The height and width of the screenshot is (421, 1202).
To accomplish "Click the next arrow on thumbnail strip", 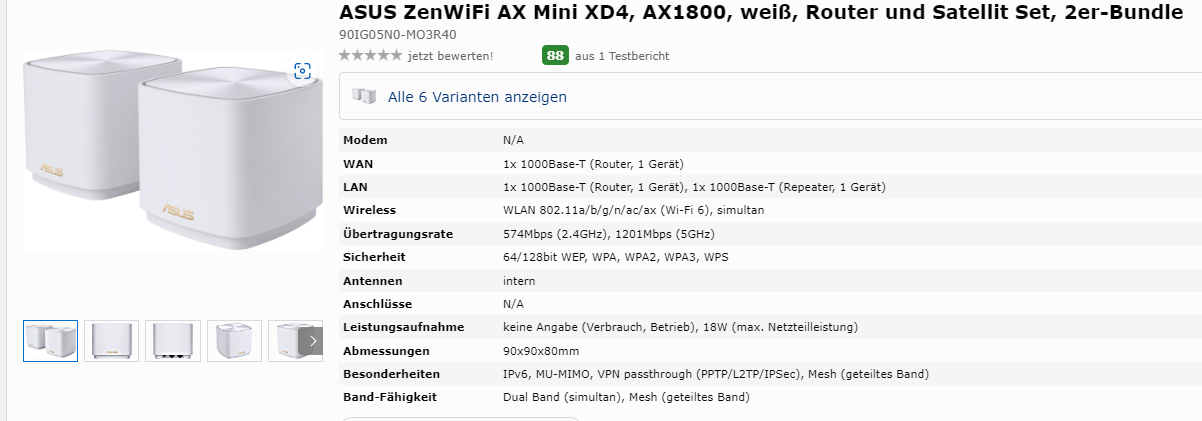I will point(313,341).
